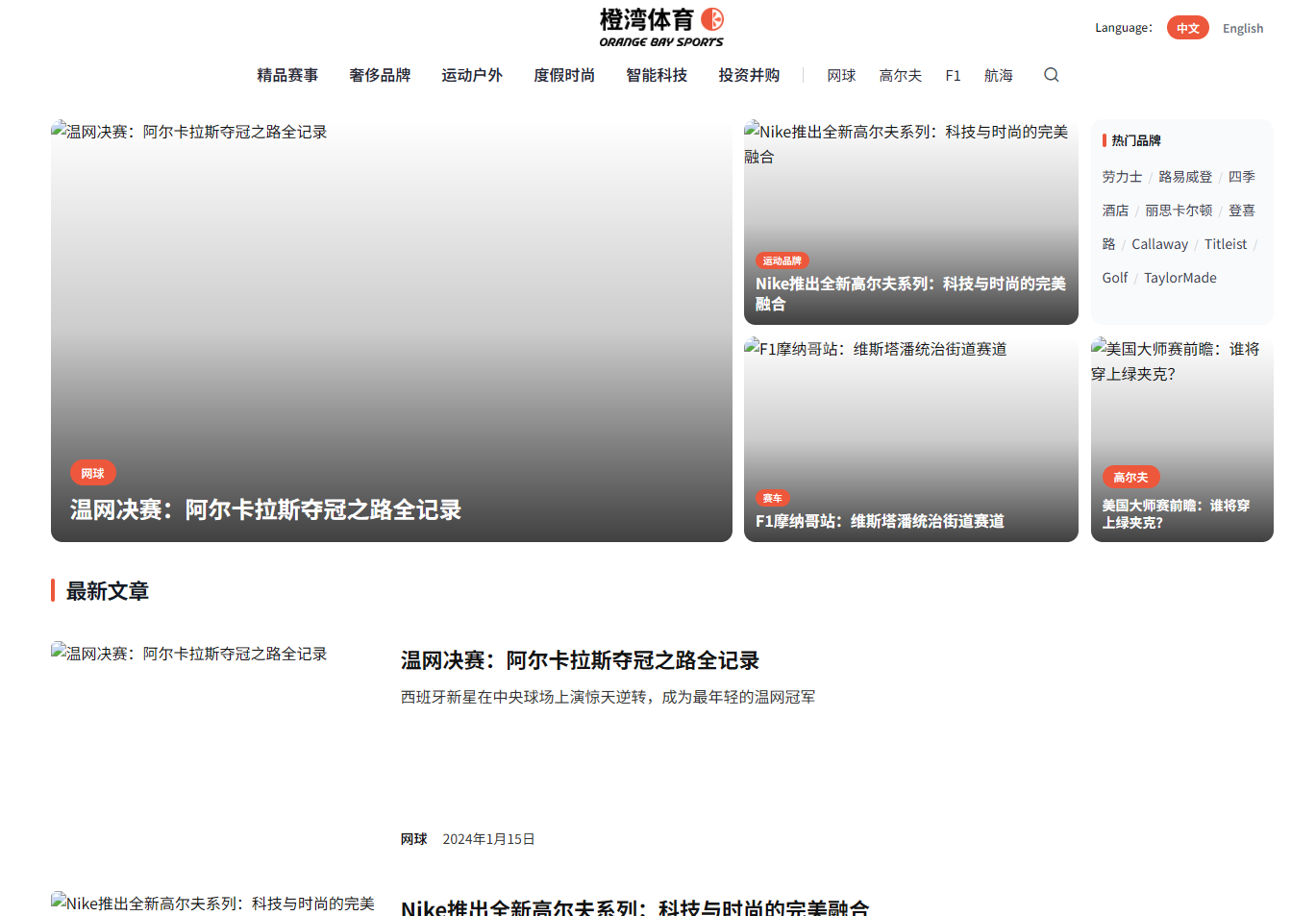Screen dimensions: 1316x916
Task: Open the 奢侈品牌 menu item
Action: [x=380, y=75]
